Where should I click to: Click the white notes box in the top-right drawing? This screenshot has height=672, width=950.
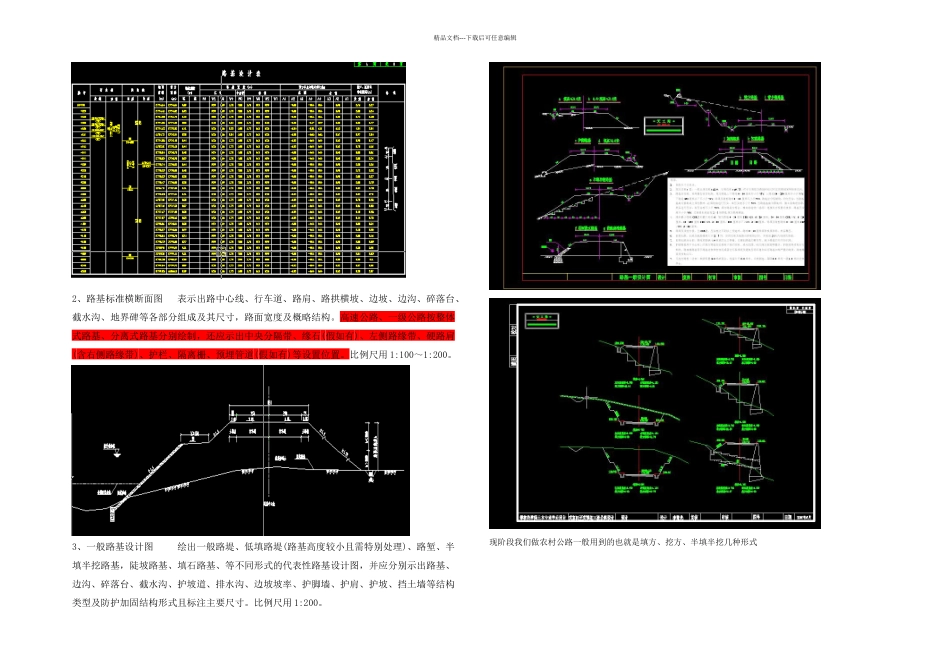click(x=736, y=221)
